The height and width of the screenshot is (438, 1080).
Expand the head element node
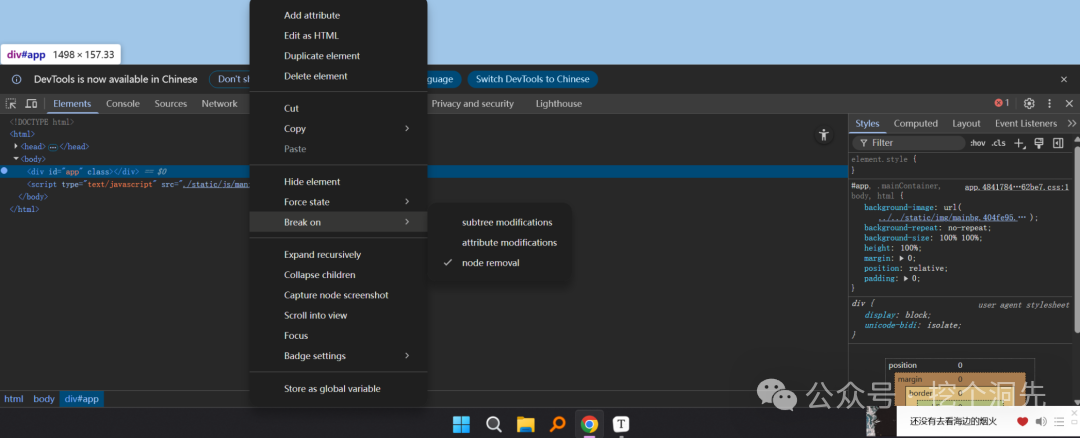[16, 147]
